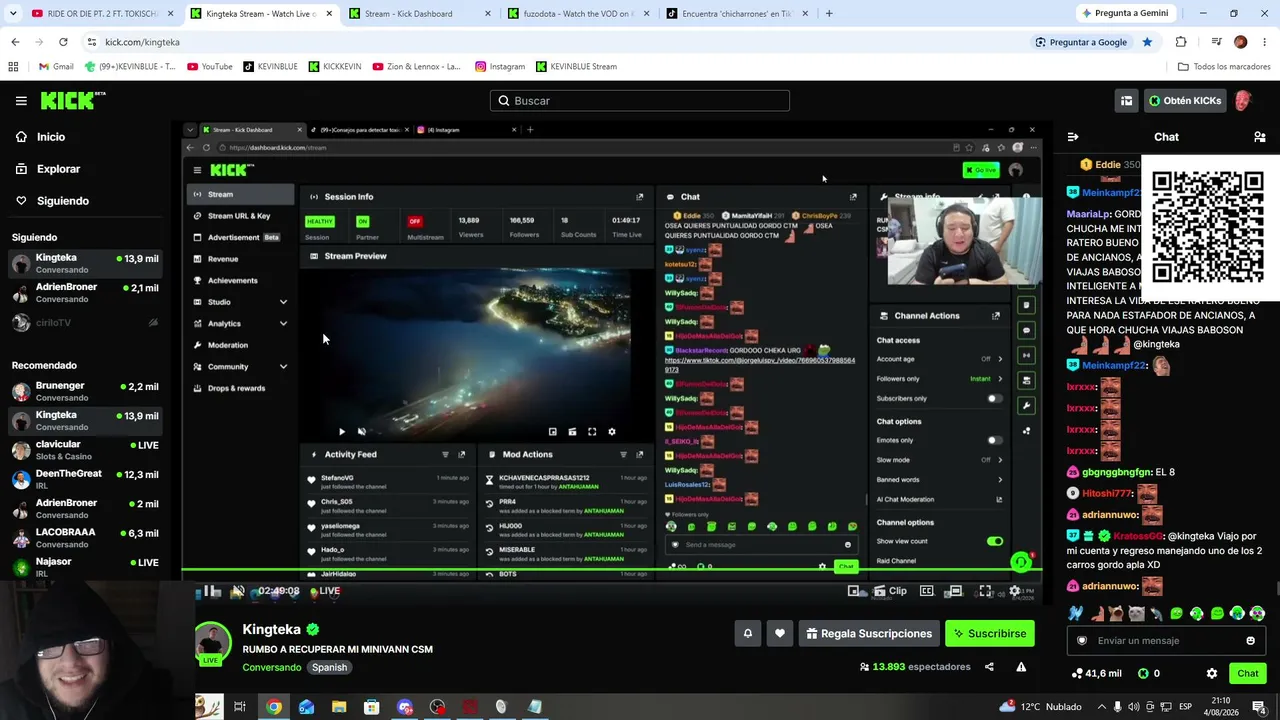Open the Conversando category link
This screenshot has height=720, width=1280.
click(271, 667)
